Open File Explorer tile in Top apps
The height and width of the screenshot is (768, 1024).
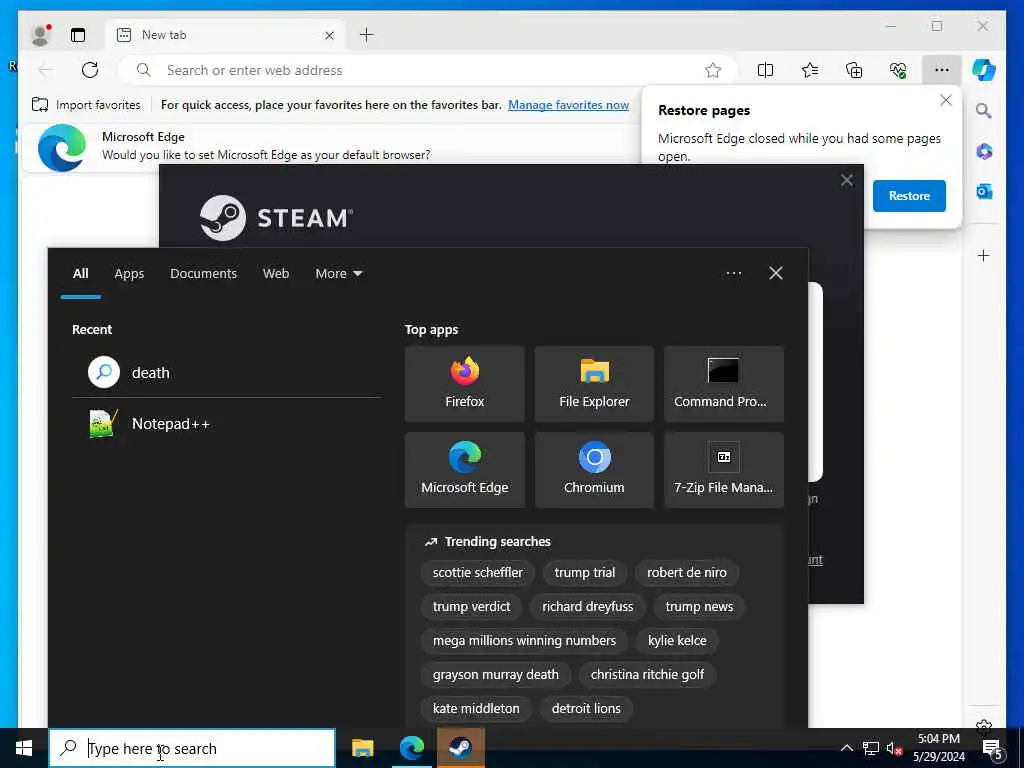click(594, 383)
